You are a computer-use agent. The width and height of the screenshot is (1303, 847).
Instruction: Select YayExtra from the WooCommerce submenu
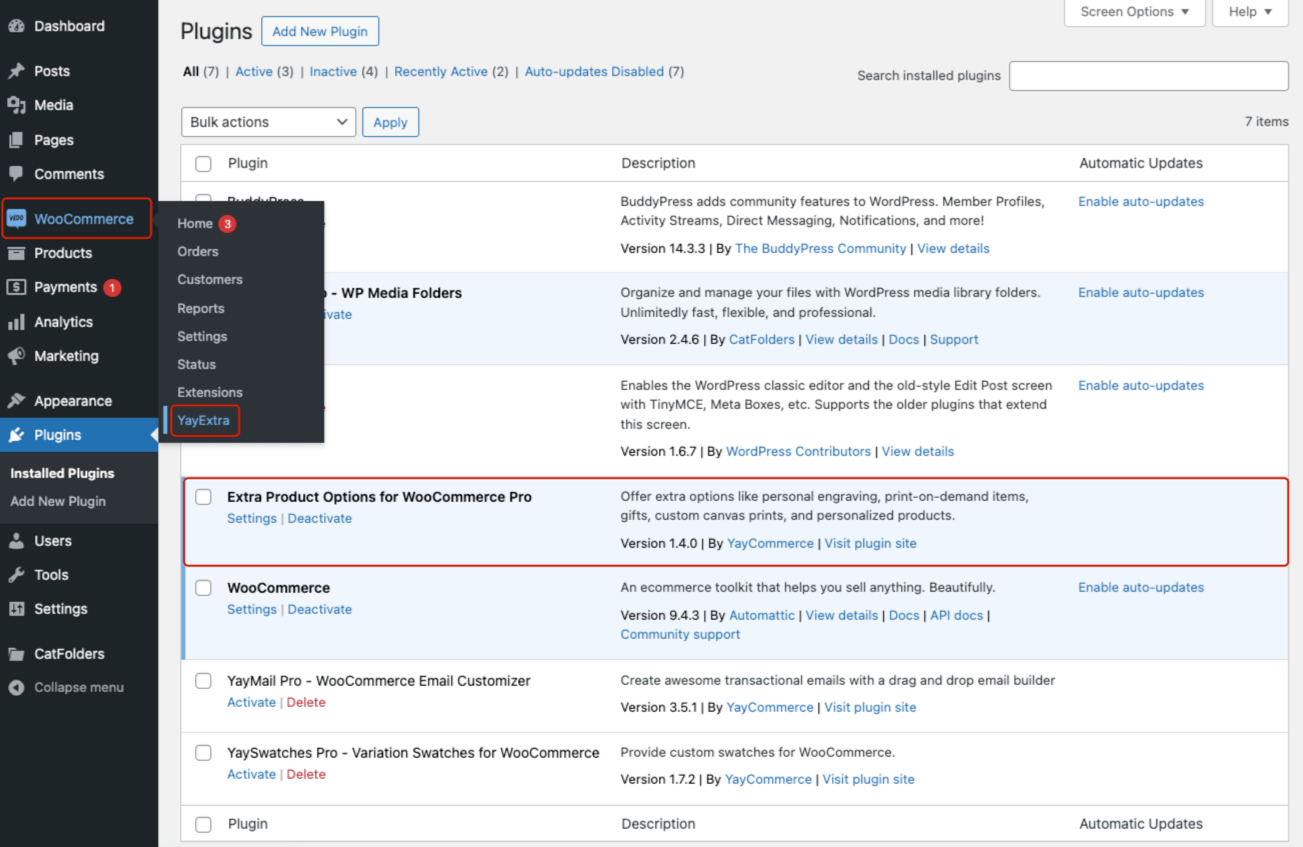203,421
